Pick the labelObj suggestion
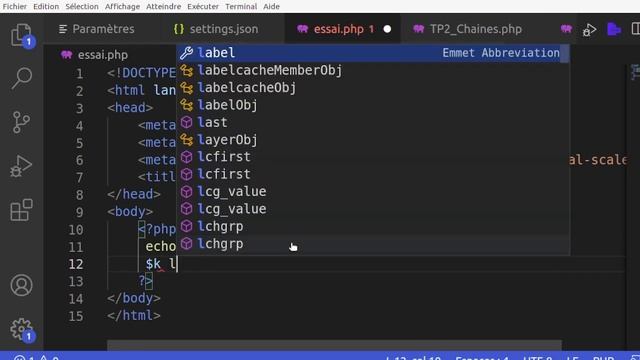This screenshot has height=360, width=640. pos(373,105)
